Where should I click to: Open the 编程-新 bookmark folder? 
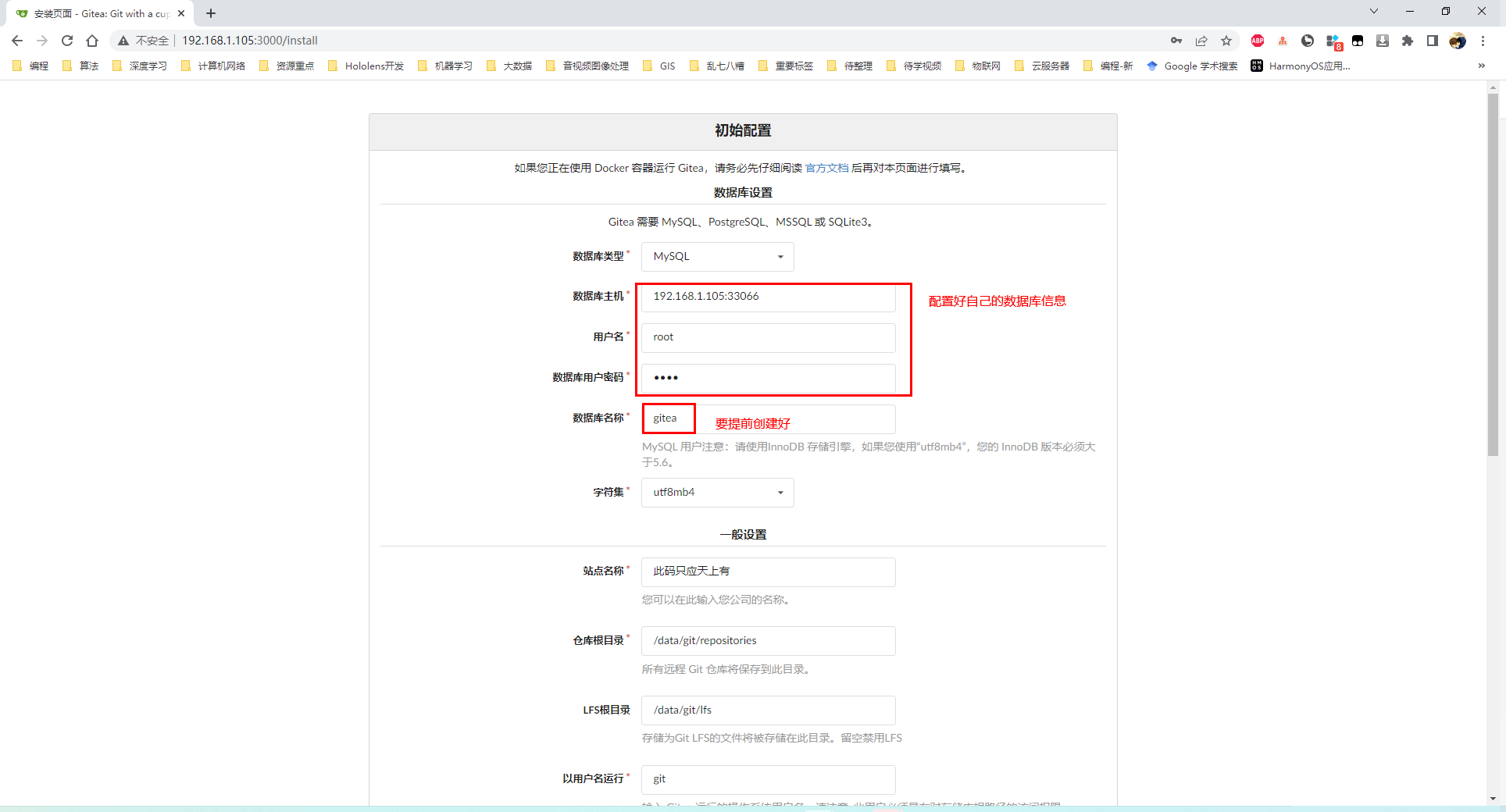coord(1109,66)
